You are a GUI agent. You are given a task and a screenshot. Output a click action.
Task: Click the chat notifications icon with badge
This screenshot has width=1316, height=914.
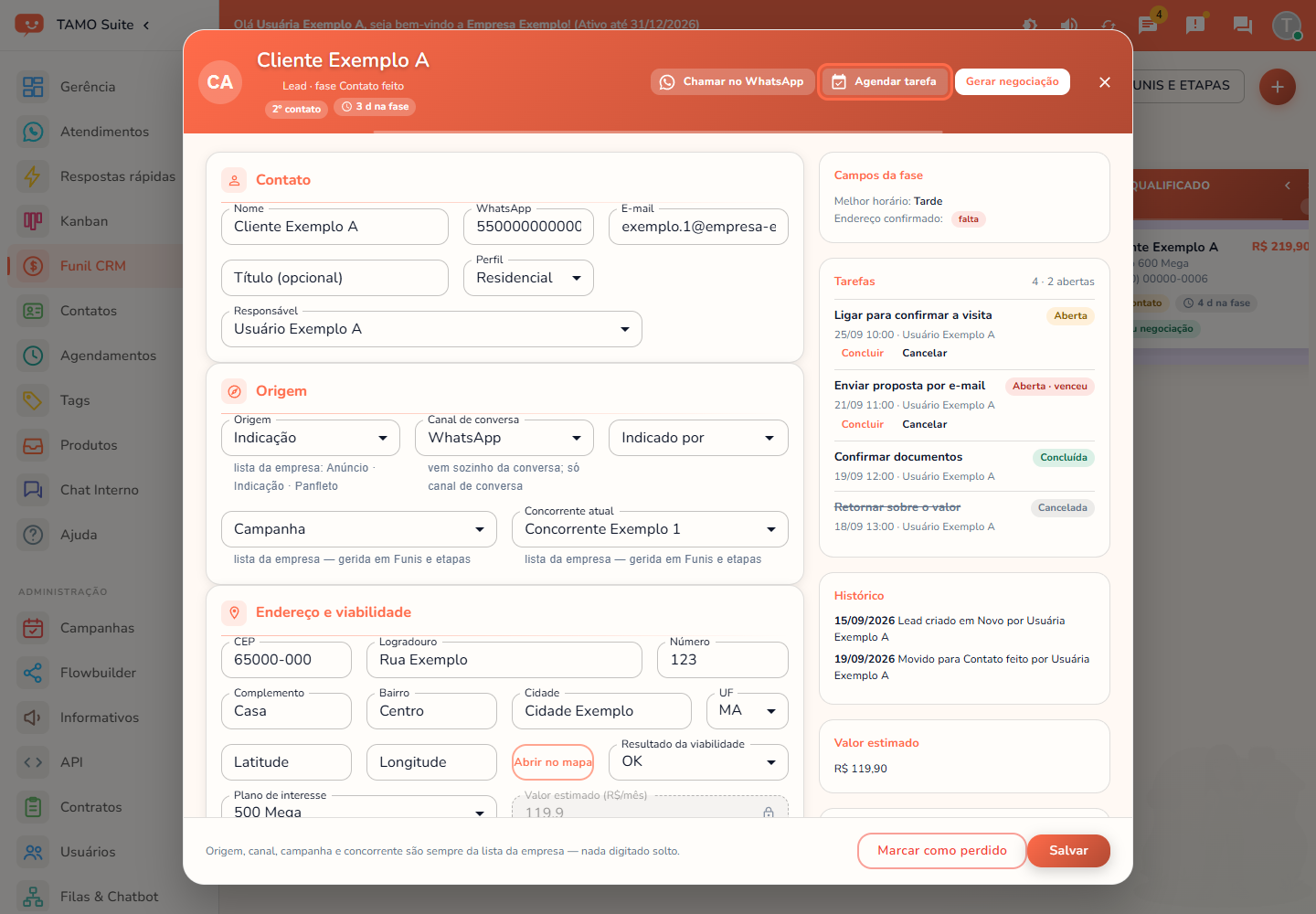coord(1149,24)
